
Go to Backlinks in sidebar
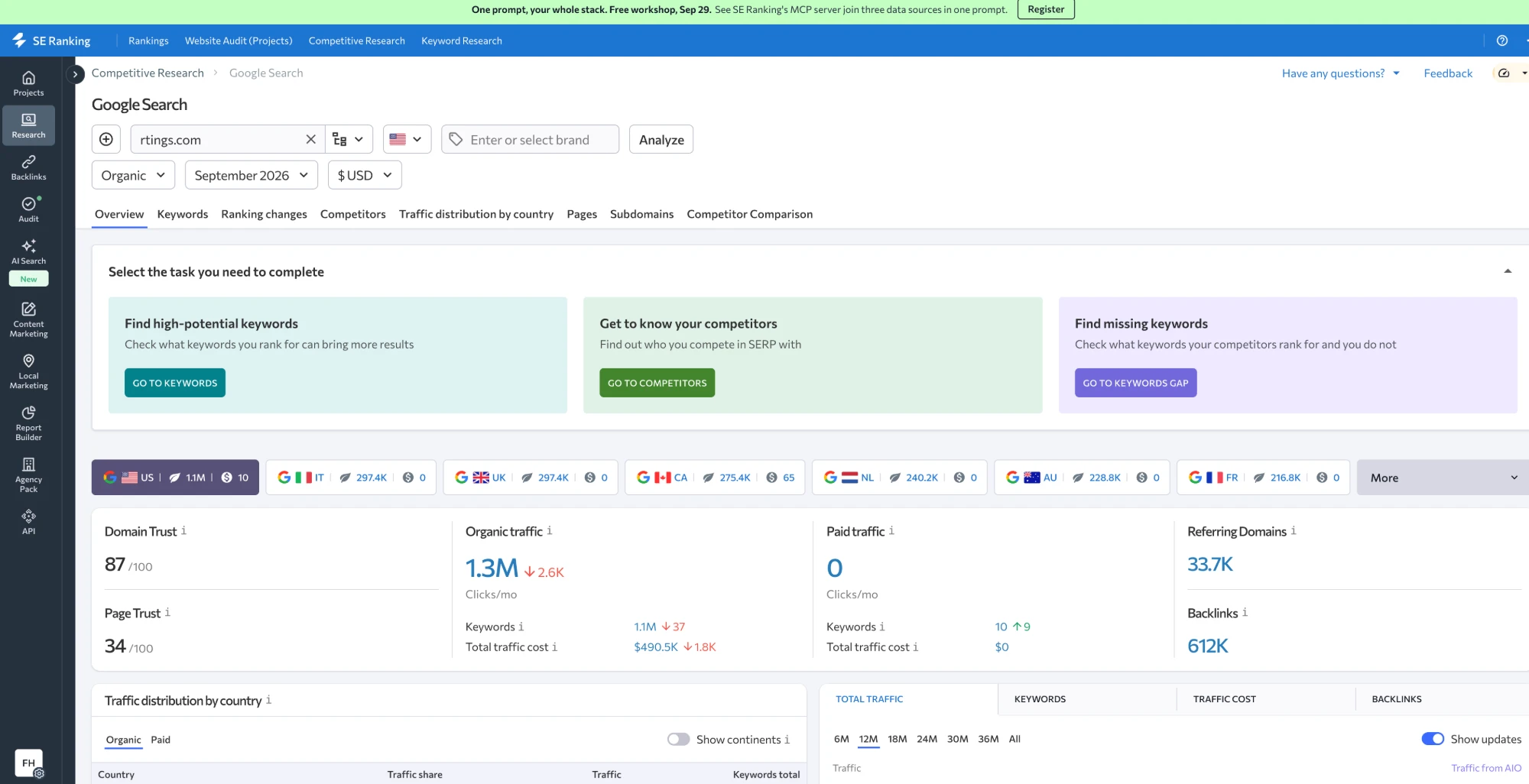pos(28,167)
